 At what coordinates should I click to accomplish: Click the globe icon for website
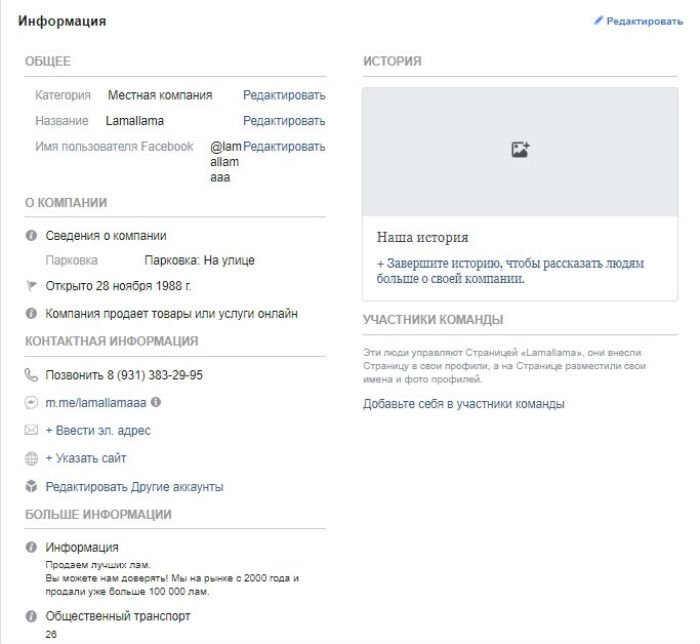click(x=31, y=459)
